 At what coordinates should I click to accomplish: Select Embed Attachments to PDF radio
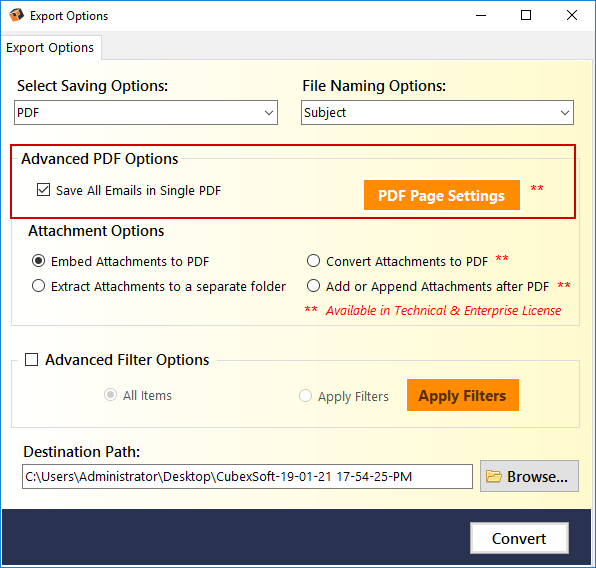pyautogui.click(x=38, y=261)
